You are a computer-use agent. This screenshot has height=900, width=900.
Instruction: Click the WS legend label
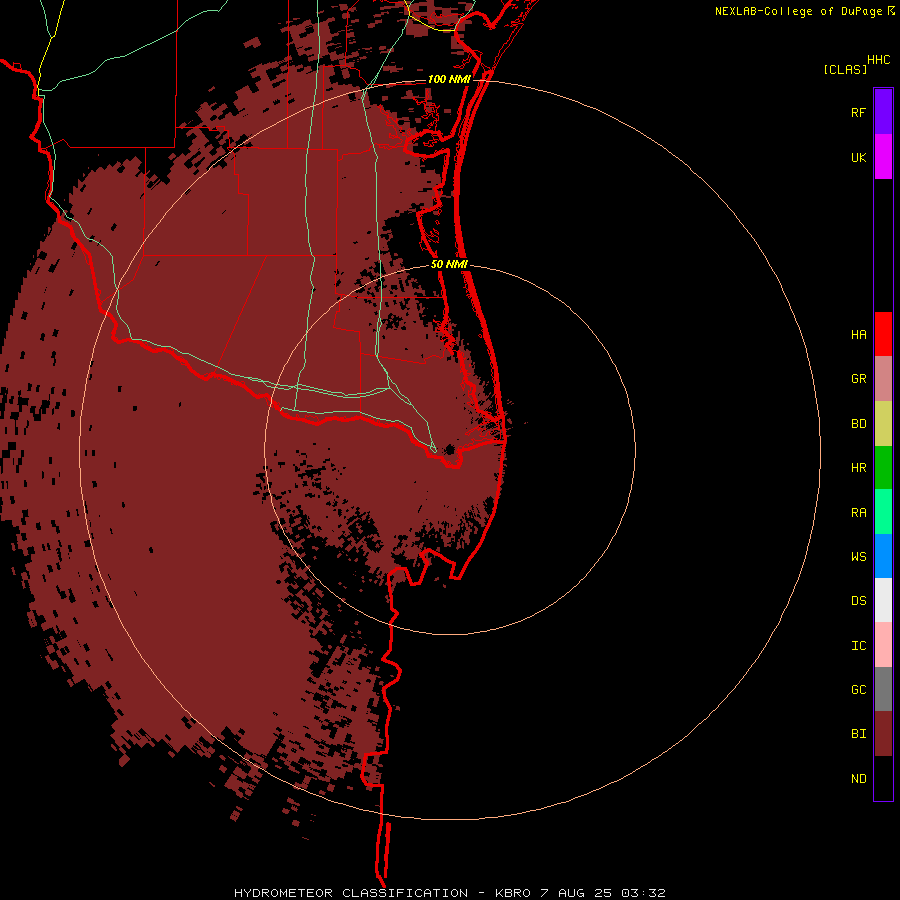pos(858,556)
